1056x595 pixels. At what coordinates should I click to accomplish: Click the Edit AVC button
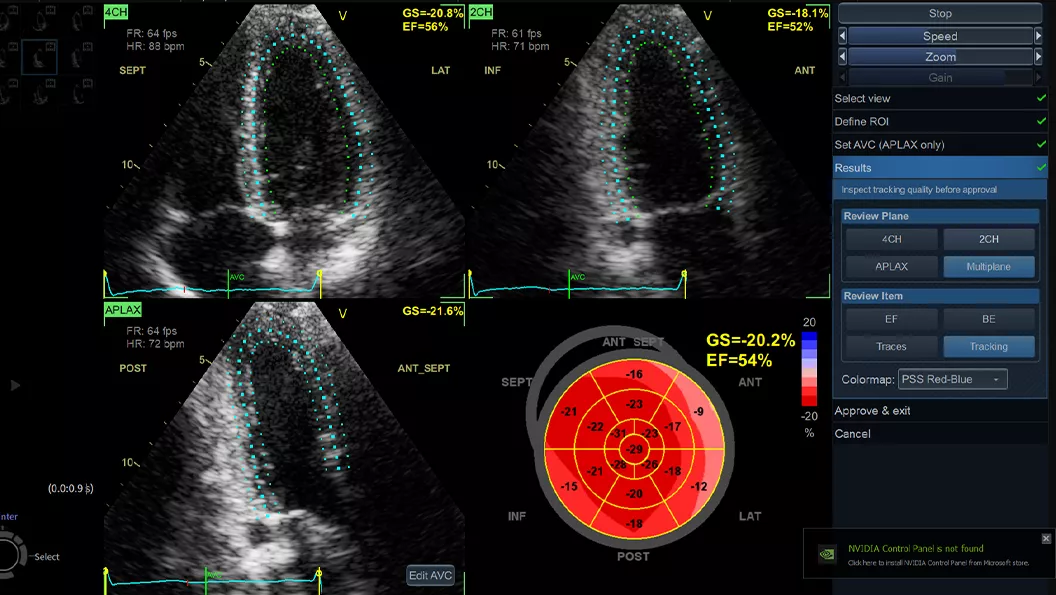pos(430,575)
